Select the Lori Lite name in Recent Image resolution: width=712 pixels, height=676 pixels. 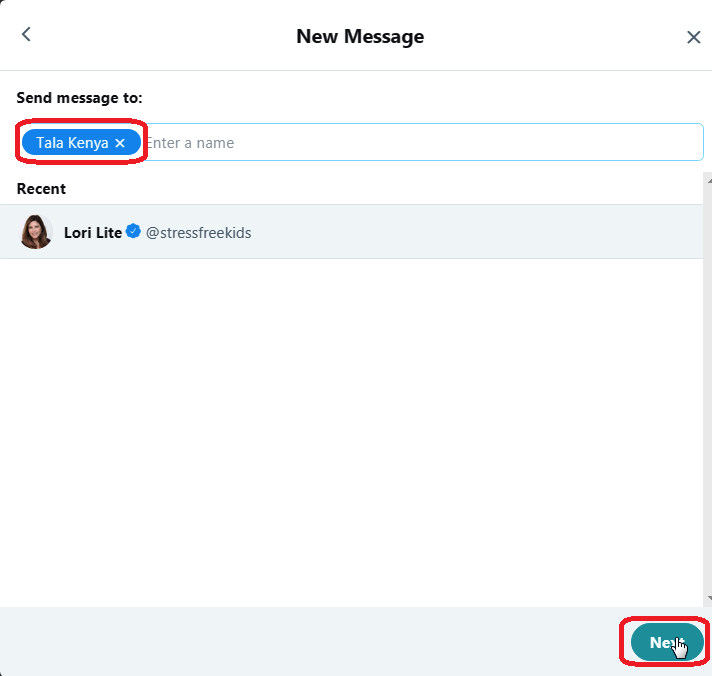tap(93, 233)
